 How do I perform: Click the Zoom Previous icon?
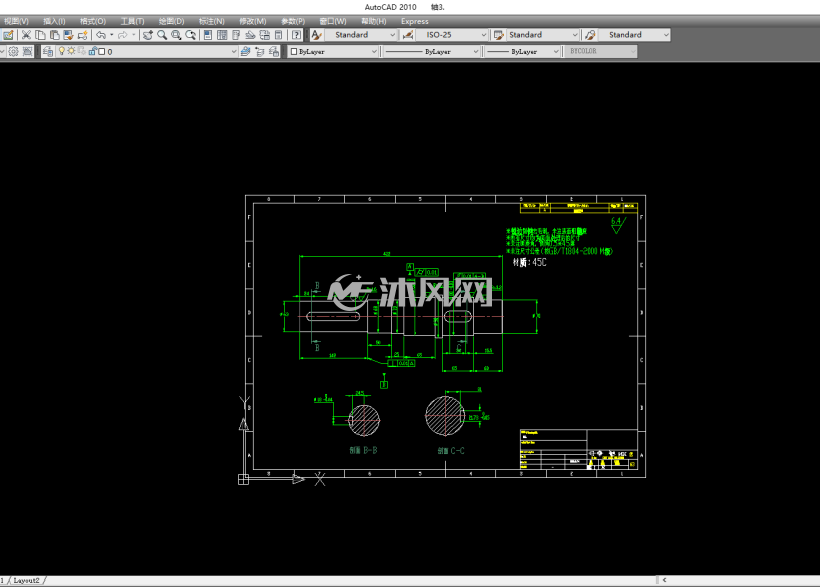[x=191, y=35]
